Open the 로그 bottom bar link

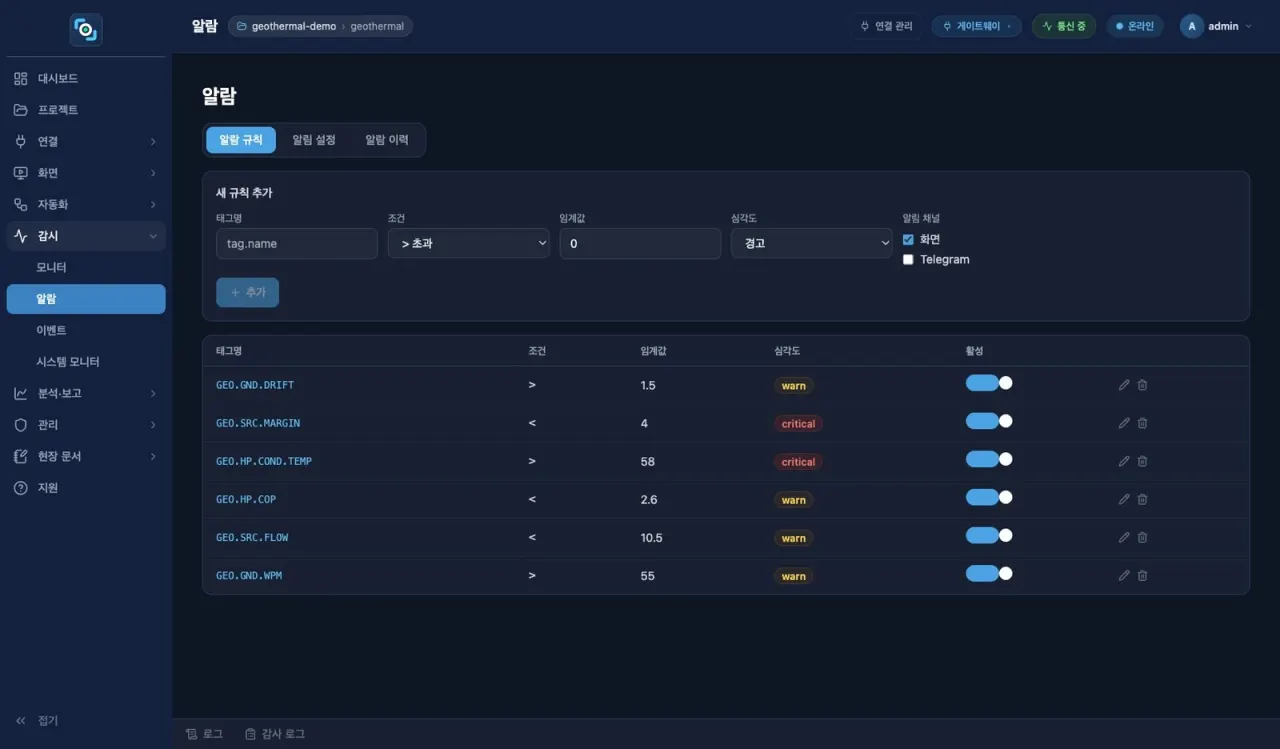(x=205, y=734)
